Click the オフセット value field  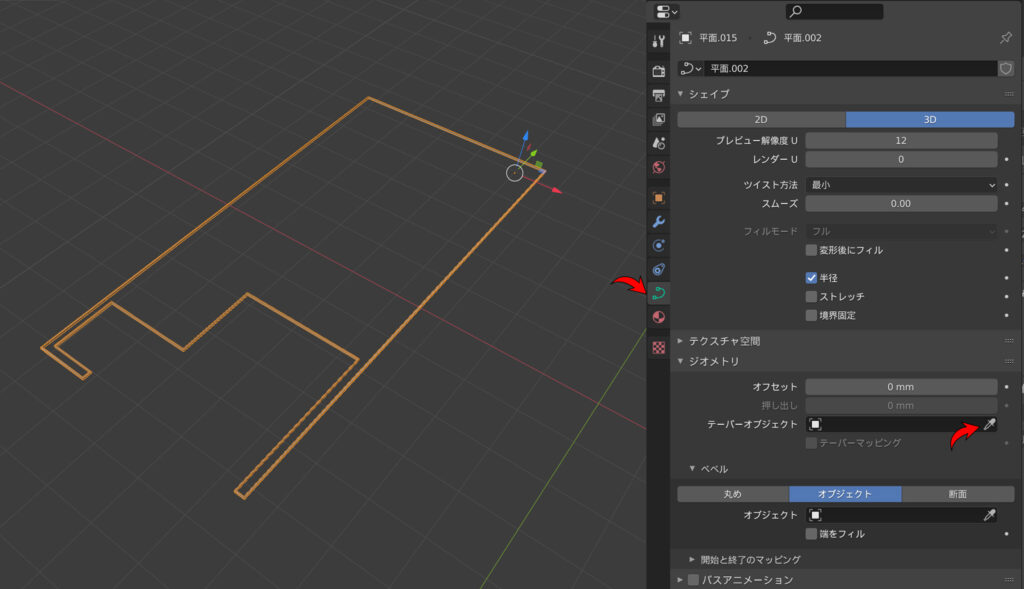901,387
